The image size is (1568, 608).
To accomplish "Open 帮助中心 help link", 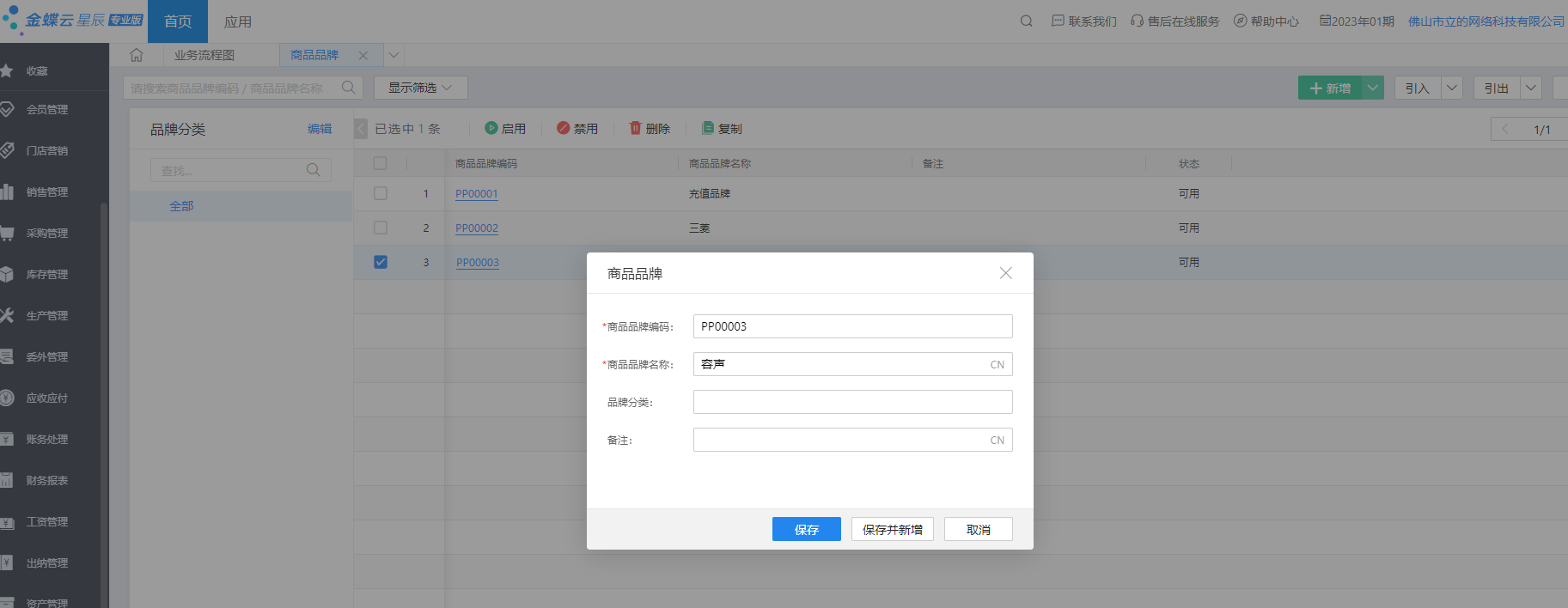I will point(1266,21).
